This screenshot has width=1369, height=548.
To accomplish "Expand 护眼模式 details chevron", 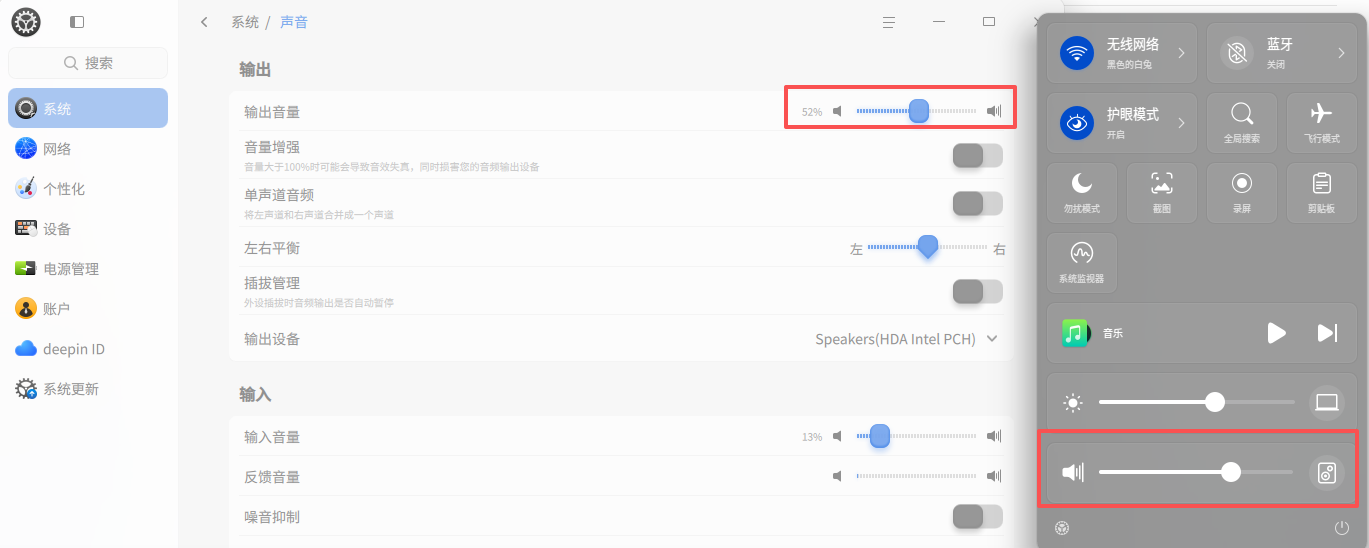I will point(1182,123).
